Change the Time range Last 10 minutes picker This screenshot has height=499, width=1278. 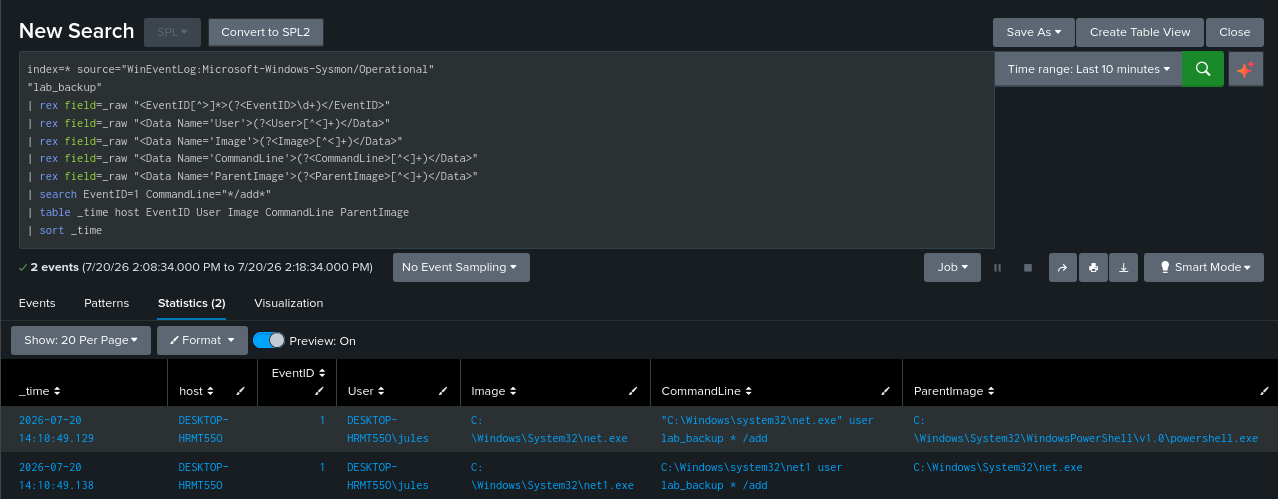[x=1088, y=69]
